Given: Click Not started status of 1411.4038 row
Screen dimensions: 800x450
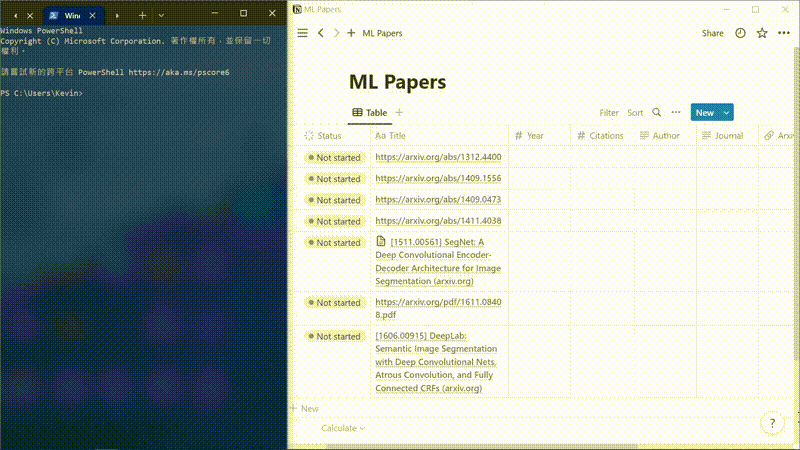Looking at the screenshot, I should [x=335, y=221].
